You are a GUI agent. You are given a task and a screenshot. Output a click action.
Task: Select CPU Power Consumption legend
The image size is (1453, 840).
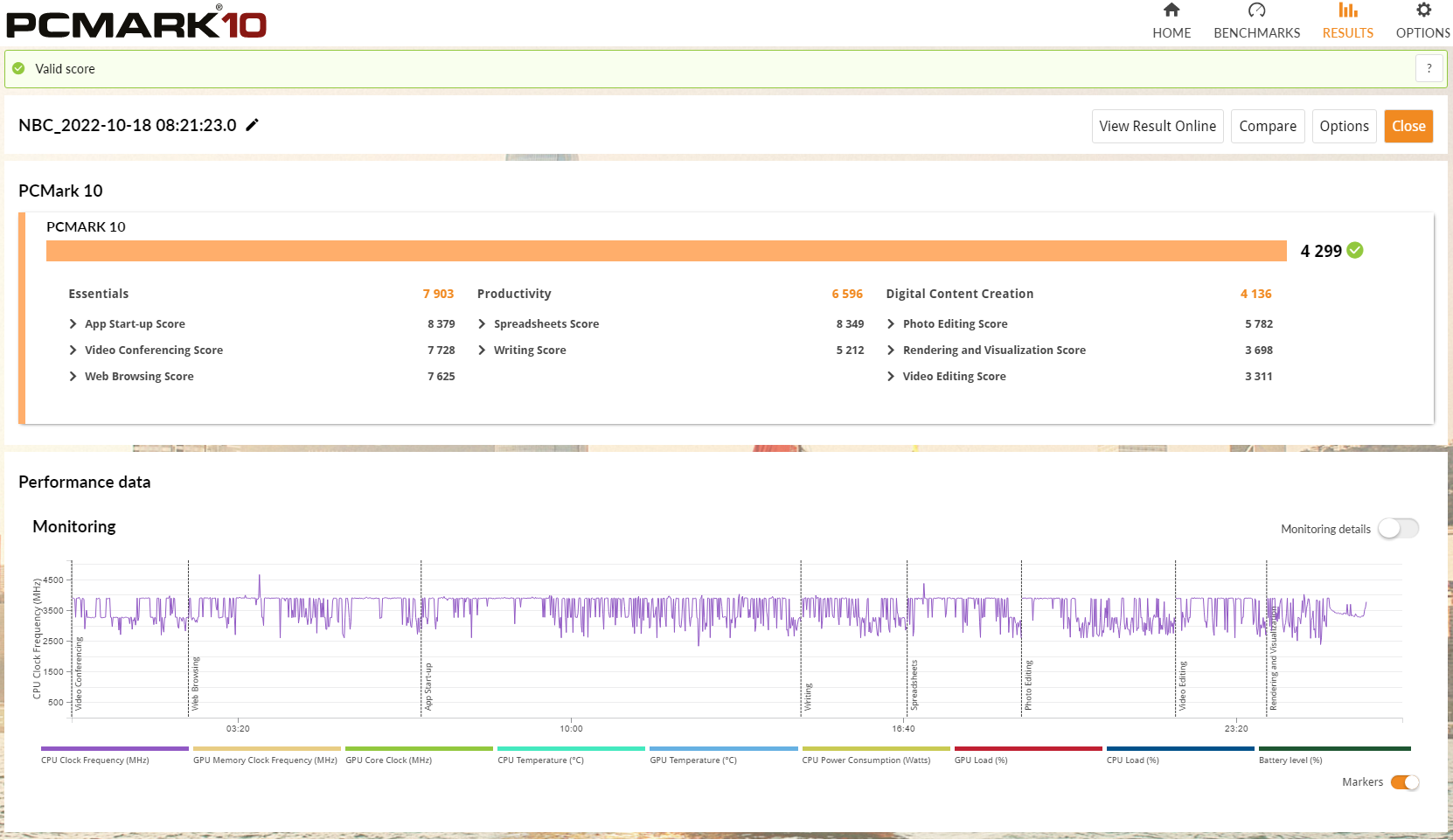coord(876,755)
